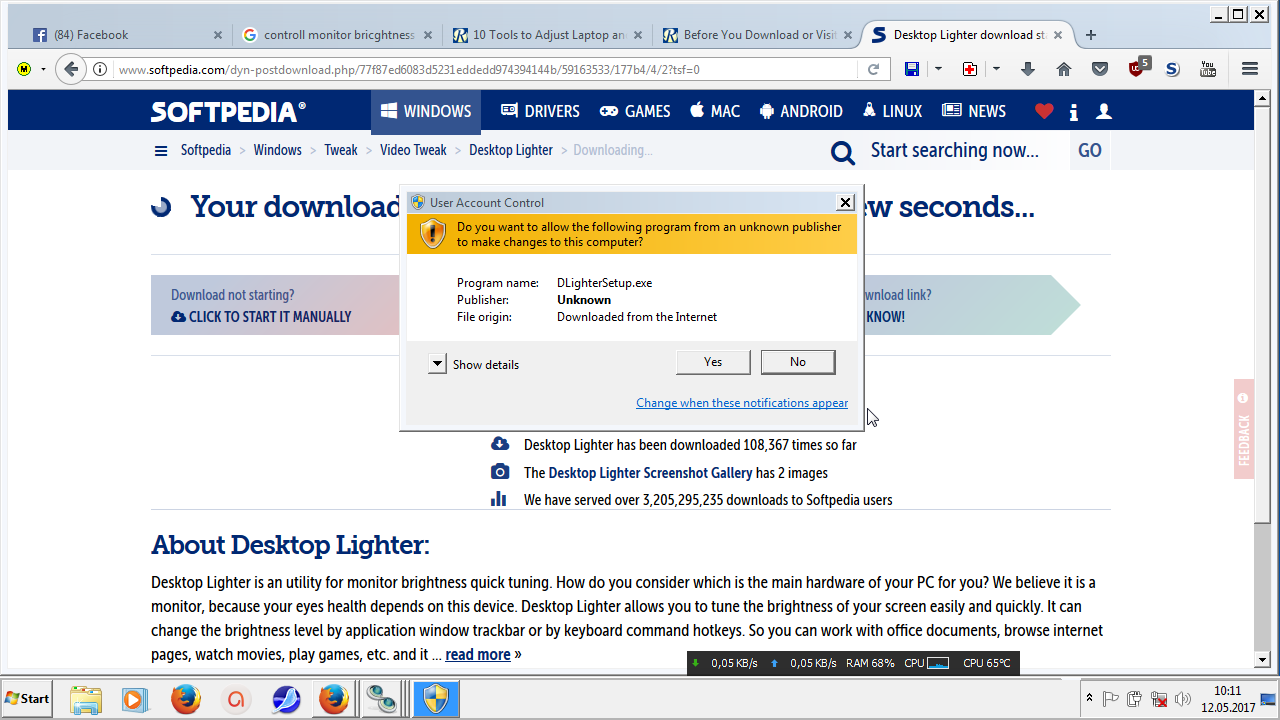This screenshot has width=1280, height=720.
Task: Click the Pocket toolbar icon
Action: coord(1100,69)
